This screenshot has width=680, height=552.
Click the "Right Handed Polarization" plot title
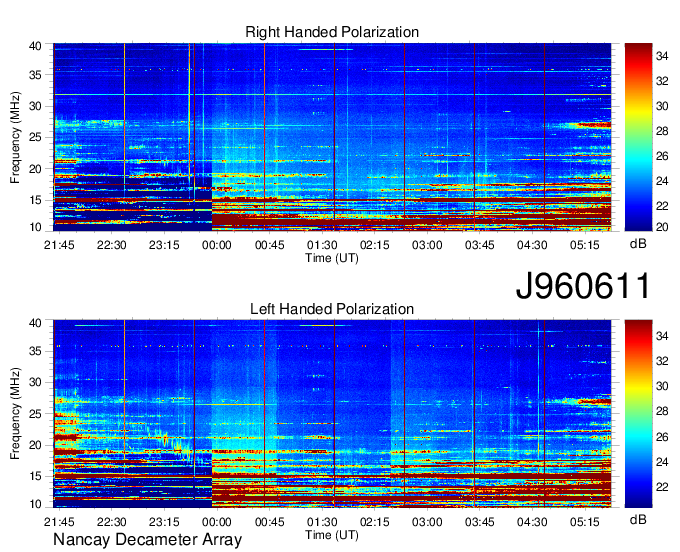click(x=332, y=32)
